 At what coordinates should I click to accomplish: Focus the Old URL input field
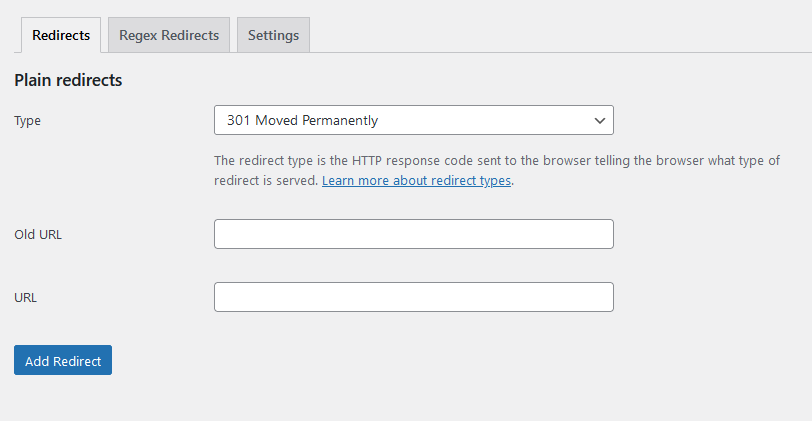414,234
